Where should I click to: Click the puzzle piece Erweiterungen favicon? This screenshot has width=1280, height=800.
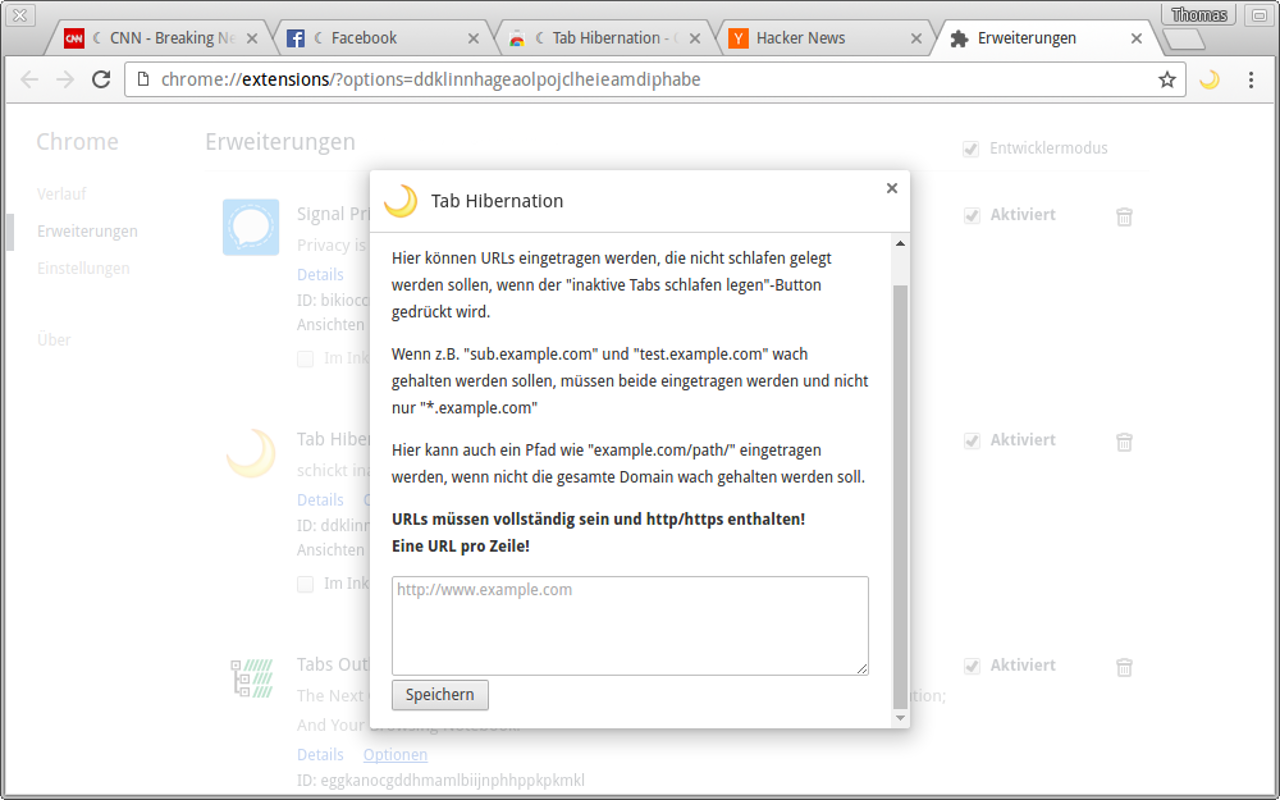(959, 39)
